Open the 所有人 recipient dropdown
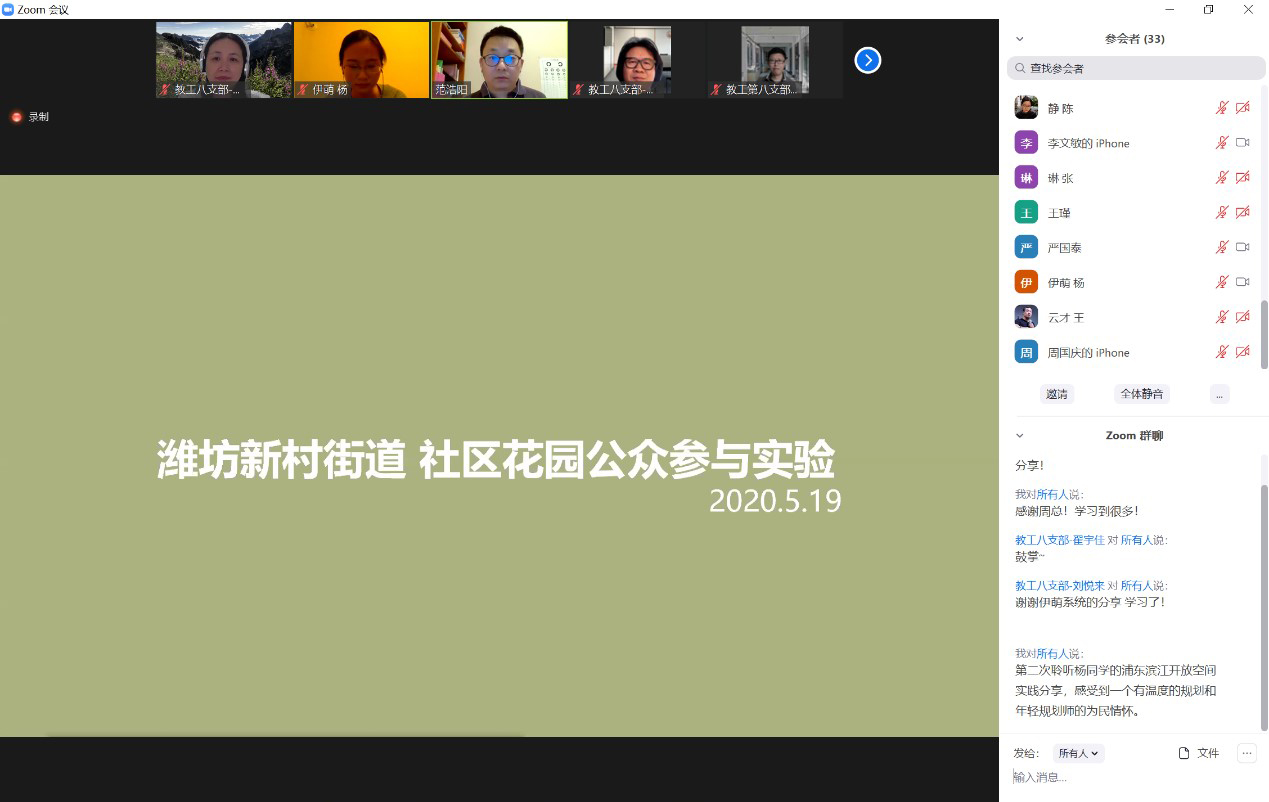This screenshot has height=802, width=1269. [1078, 753]
